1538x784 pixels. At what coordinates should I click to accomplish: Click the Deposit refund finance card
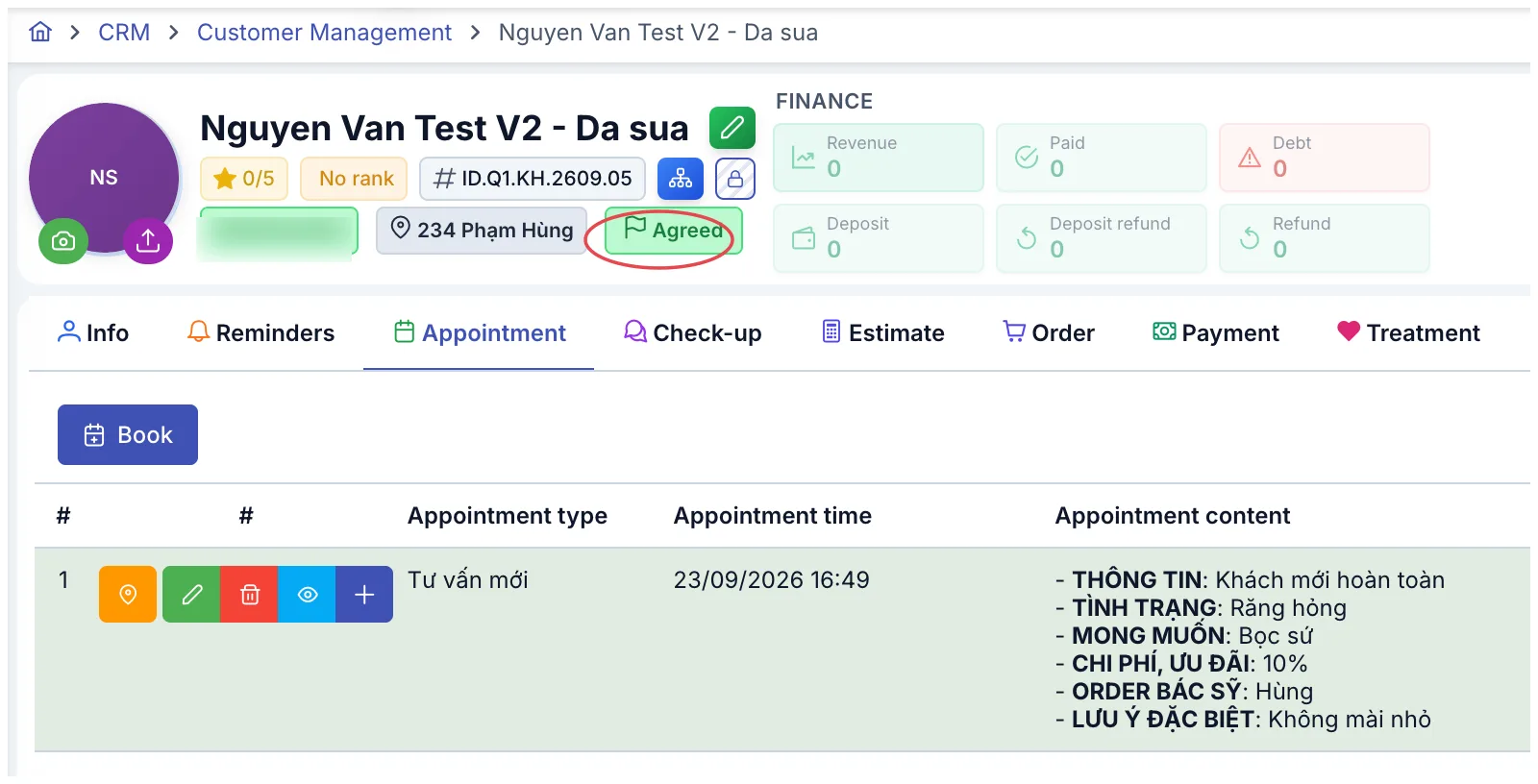pos(1102,238)
